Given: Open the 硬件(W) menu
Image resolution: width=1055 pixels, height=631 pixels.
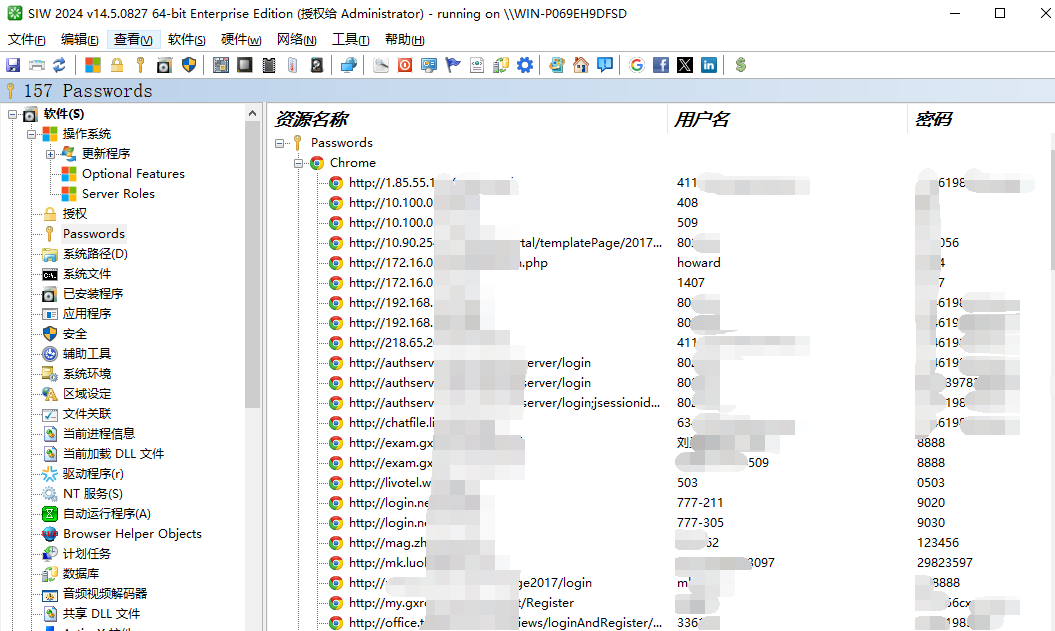Looking at the screenshot, I should click(240, 40).
